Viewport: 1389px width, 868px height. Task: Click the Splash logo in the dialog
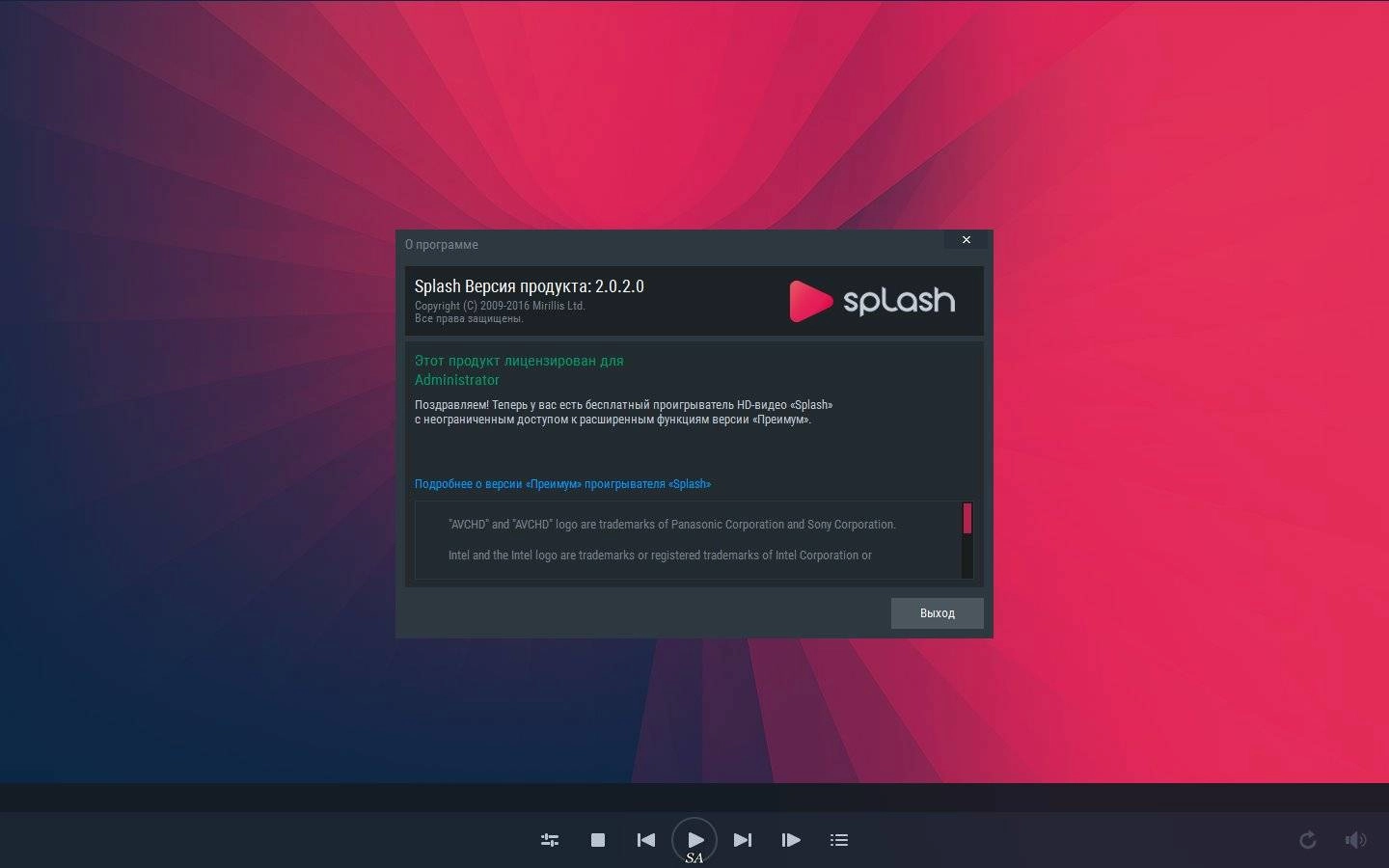[x=872, y=301]
